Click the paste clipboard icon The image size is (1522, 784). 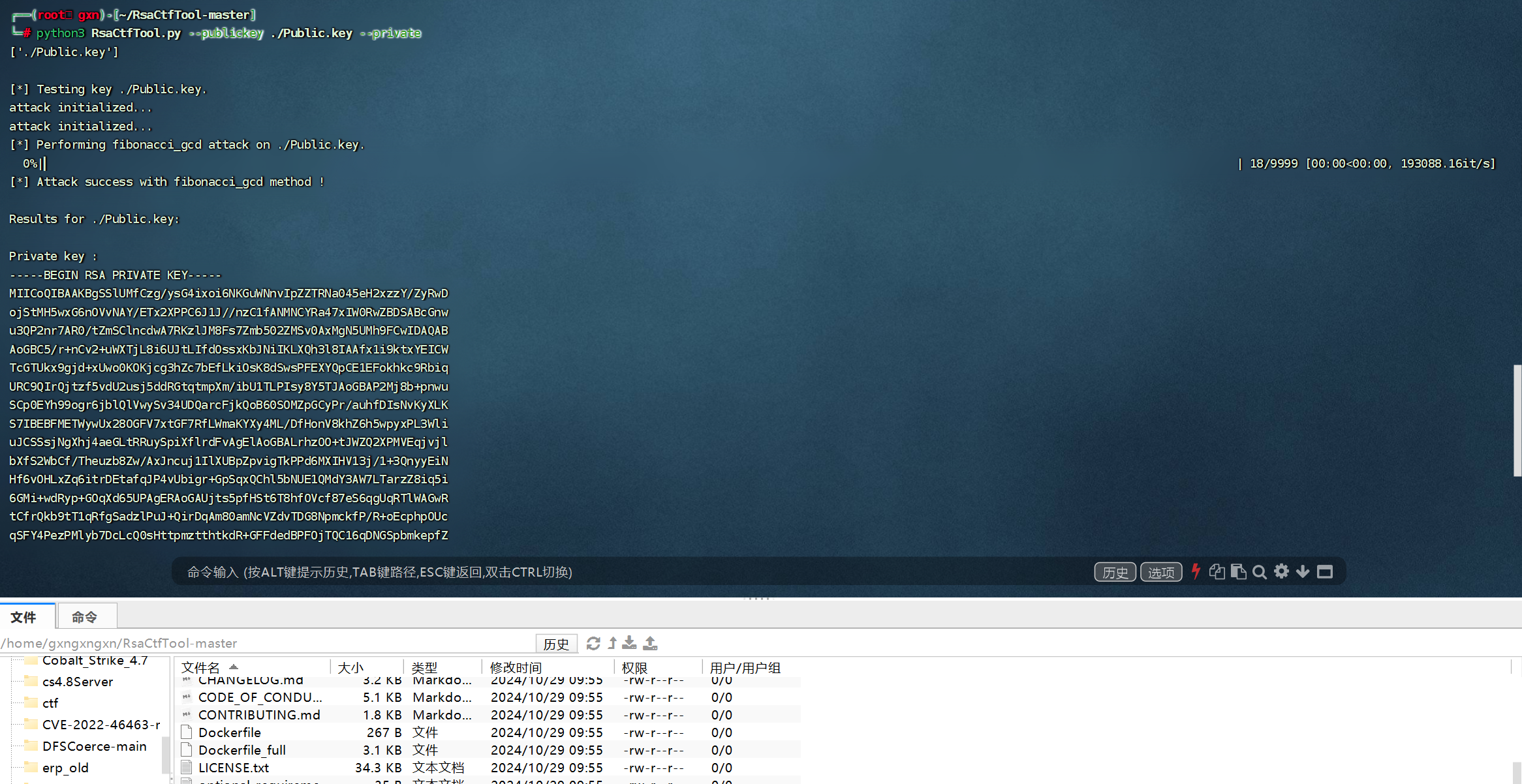[x=1238, y=572]
